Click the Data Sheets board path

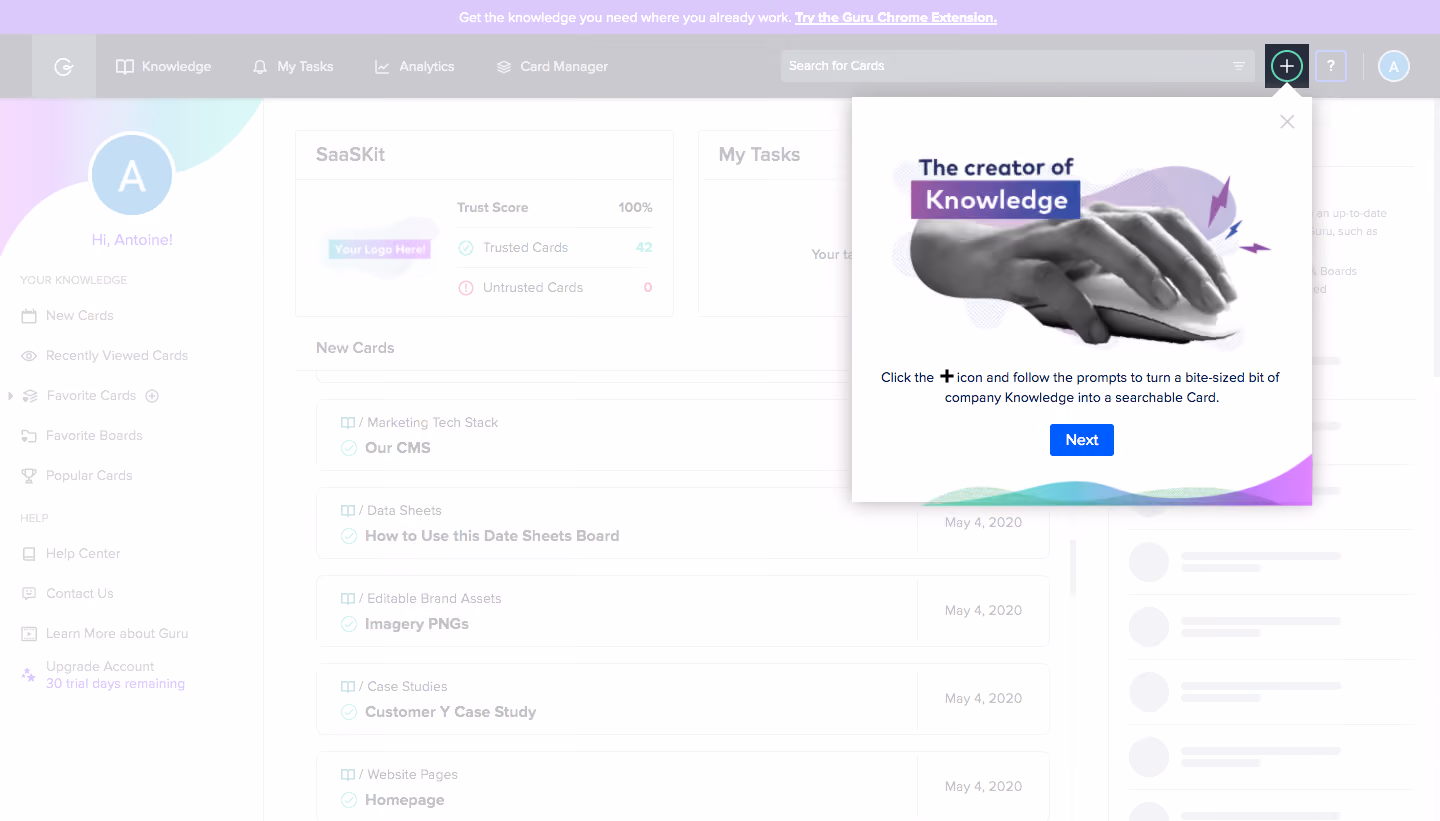404,511
